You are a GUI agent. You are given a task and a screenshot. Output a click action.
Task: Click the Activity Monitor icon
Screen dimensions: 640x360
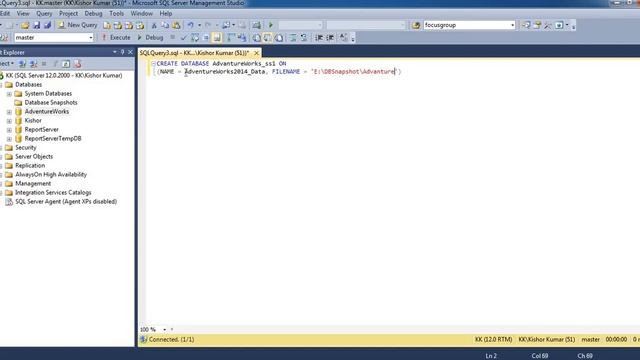click(x=256, y=25)
